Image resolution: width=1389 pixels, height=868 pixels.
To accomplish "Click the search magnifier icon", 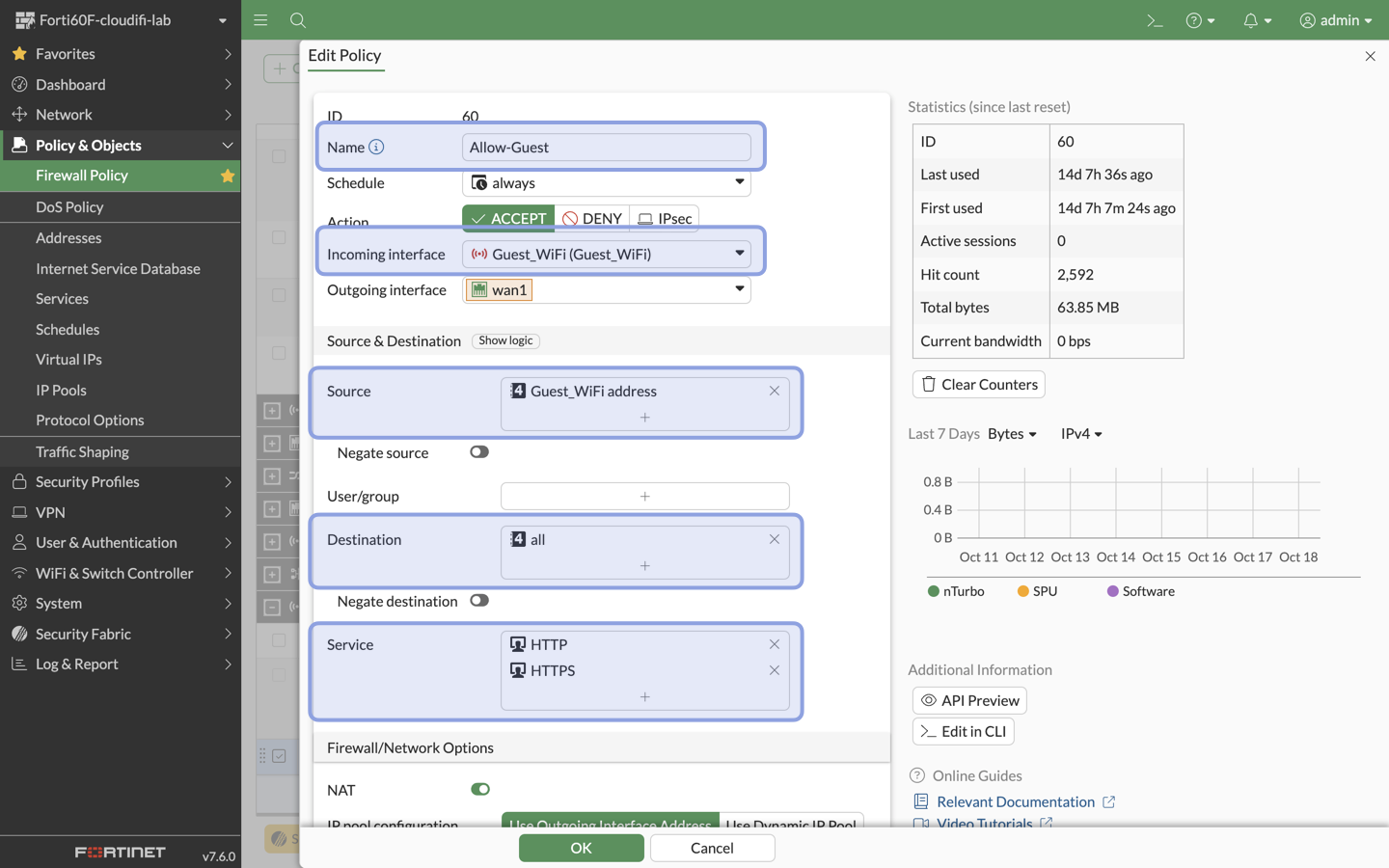I will click(298, 19).
